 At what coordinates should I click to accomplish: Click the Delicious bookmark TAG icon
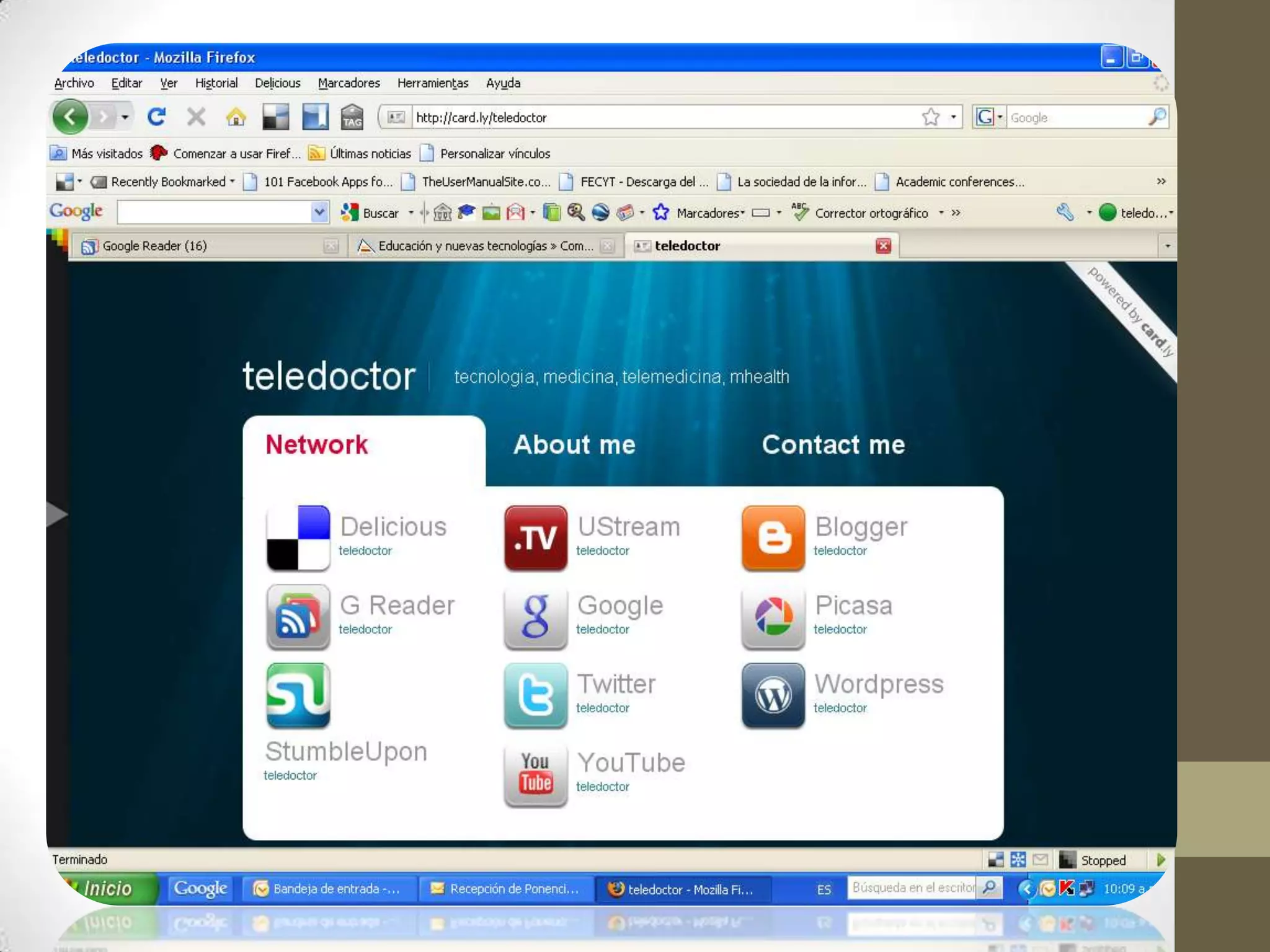coord(352,117)
